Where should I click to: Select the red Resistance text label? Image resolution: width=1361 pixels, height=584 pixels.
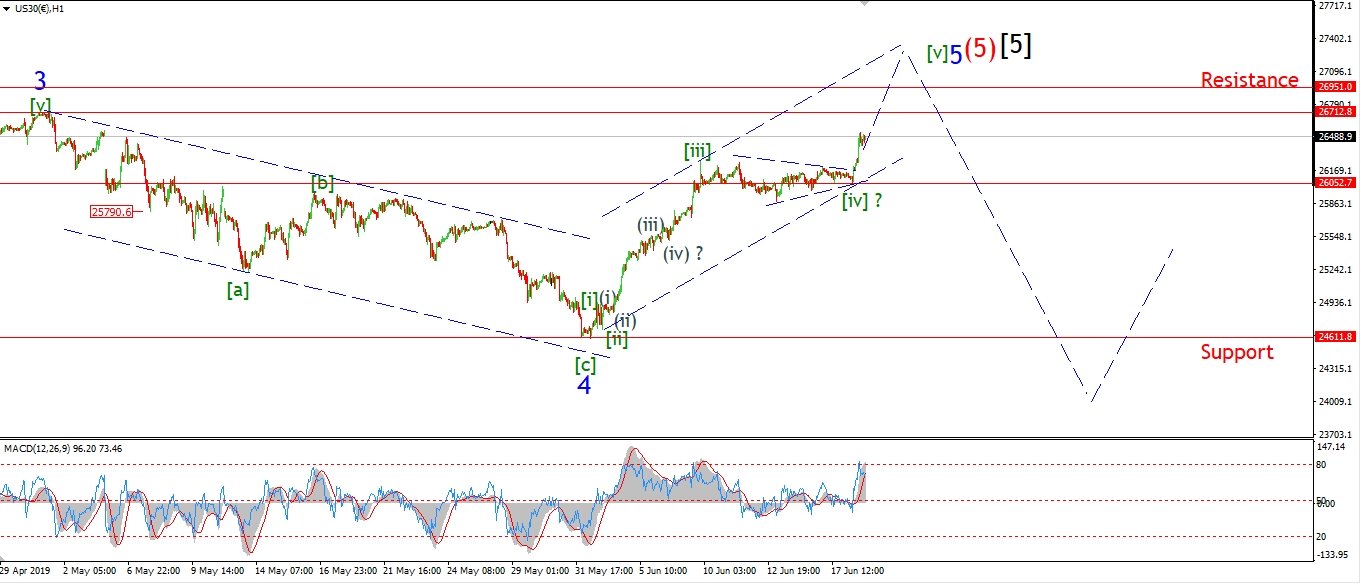[x=1249, y=80]
